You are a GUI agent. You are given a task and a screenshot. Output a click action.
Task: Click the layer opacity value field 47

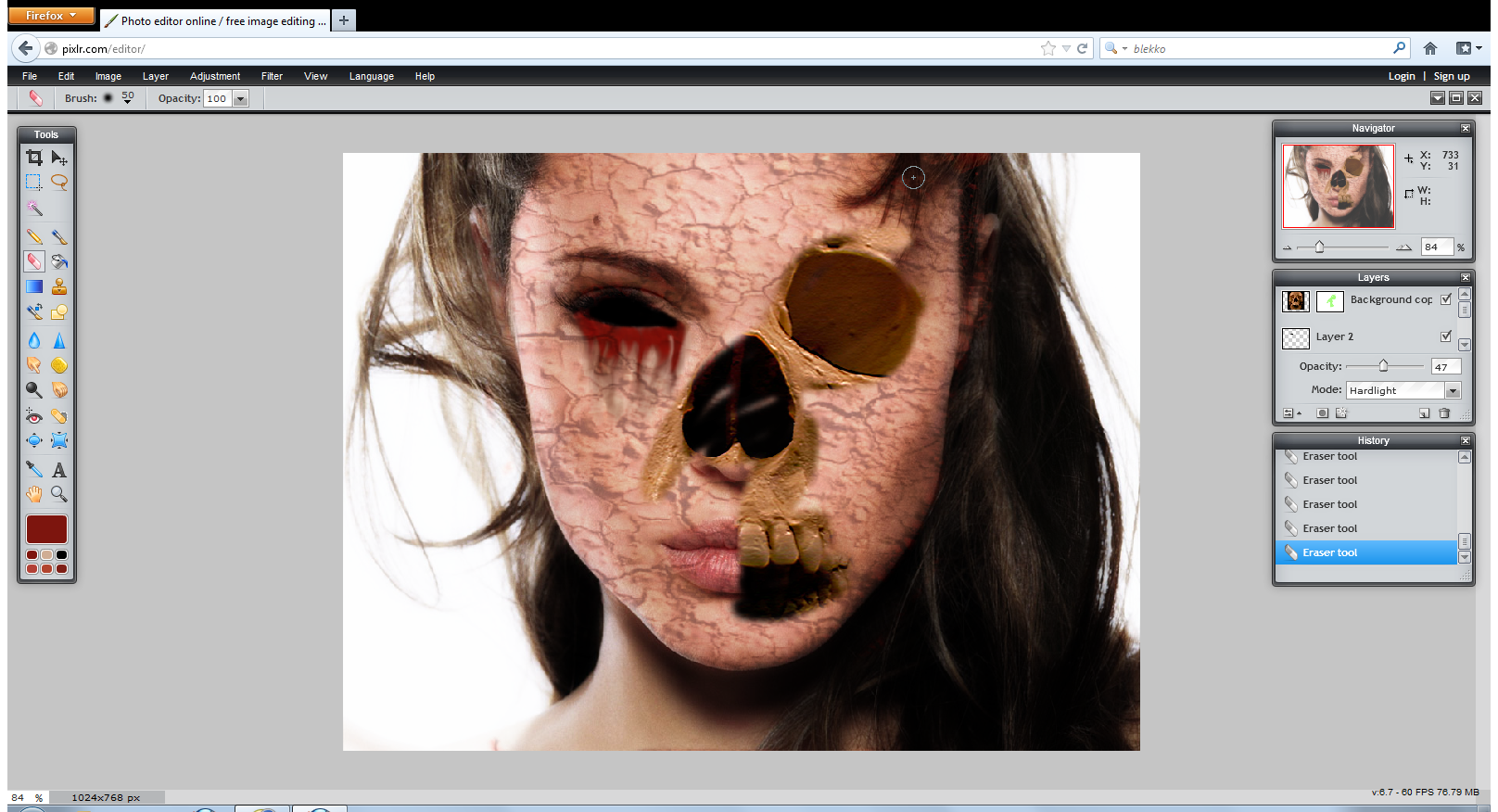click(x=1445, y=367)
